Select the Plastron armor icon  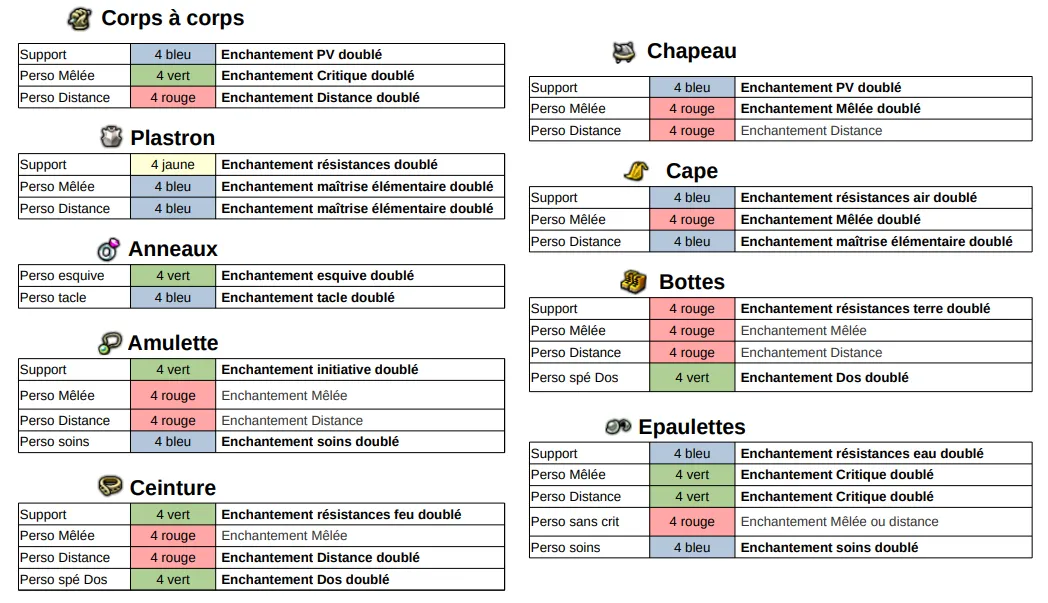[x=111, y=137]
